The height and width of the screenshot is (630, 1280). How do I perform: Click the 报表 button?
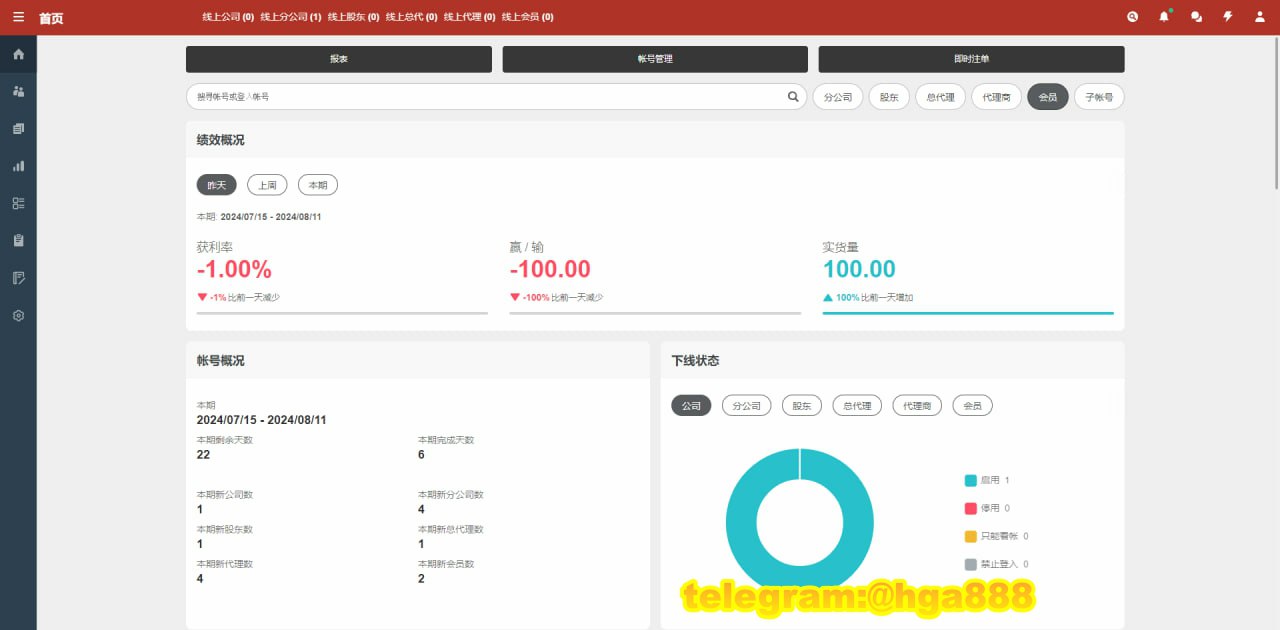coord(338,59)
